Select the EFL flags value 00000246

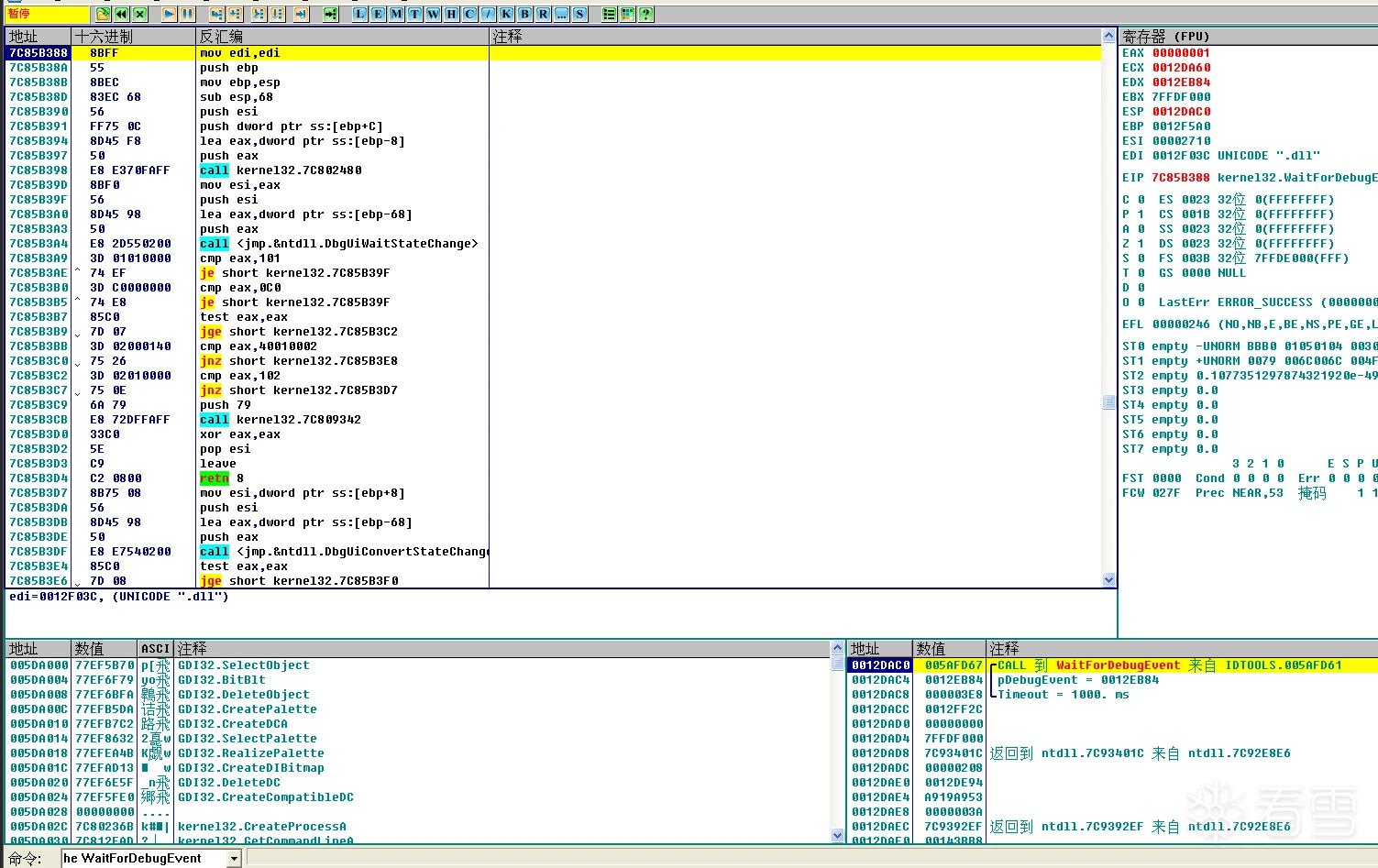click(x=1181, y=324)
